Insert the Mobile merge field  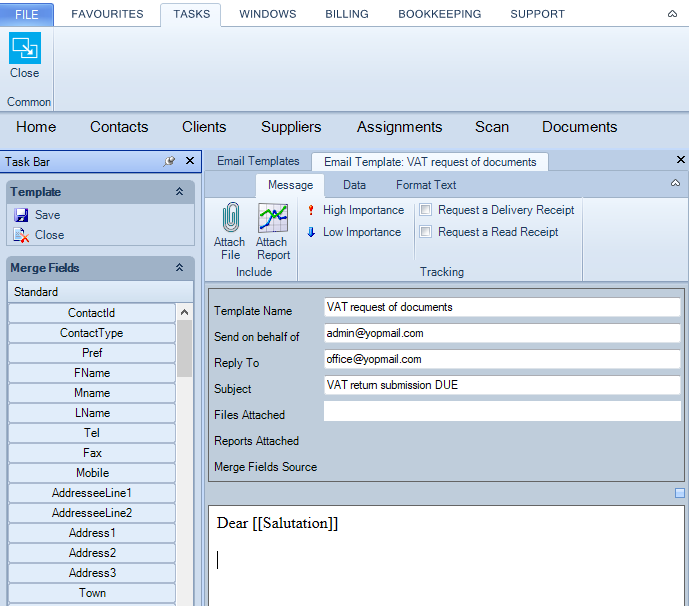tap(91, 473)
